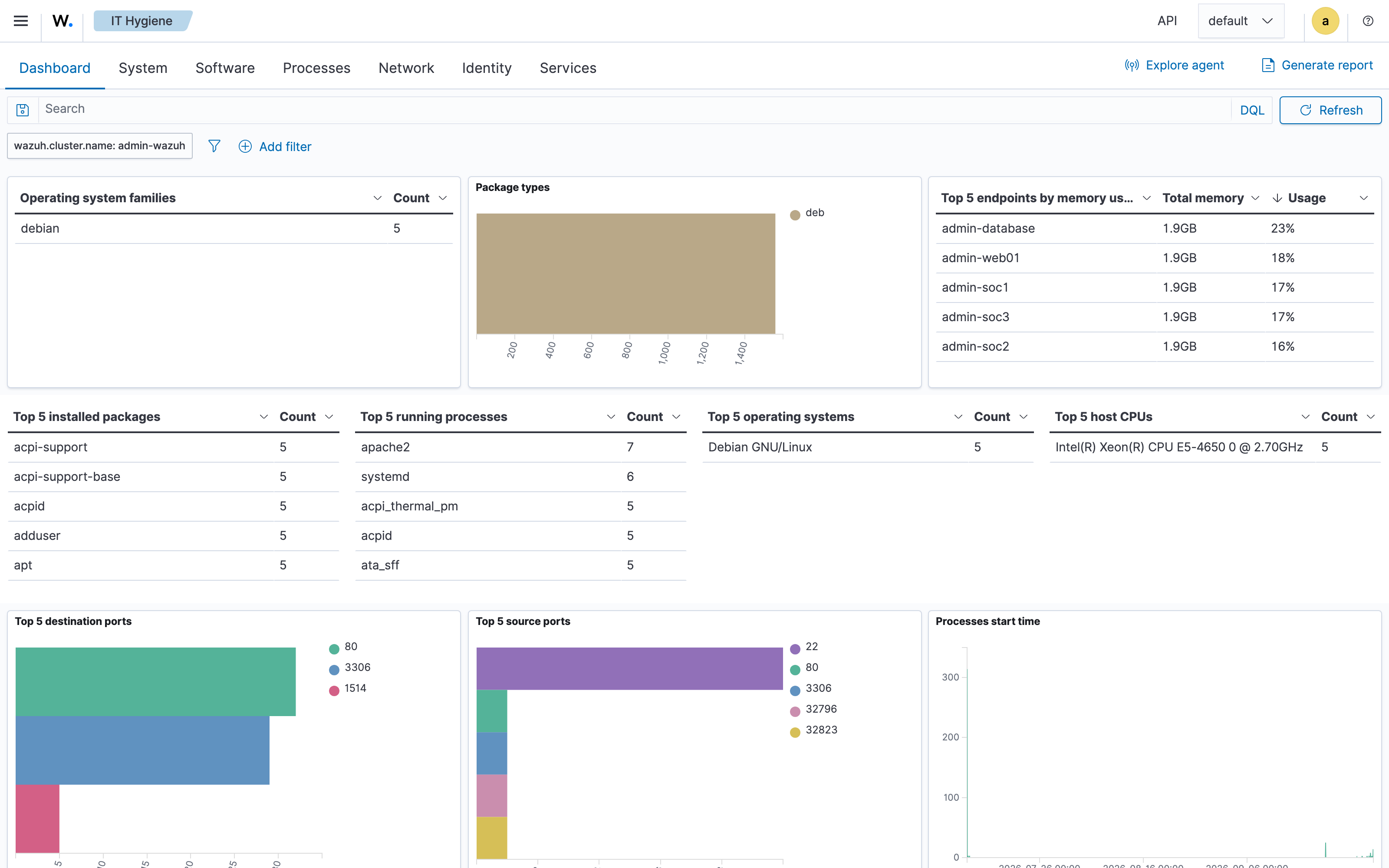Click the change all filters funnel icon

(x=214, y=146)
